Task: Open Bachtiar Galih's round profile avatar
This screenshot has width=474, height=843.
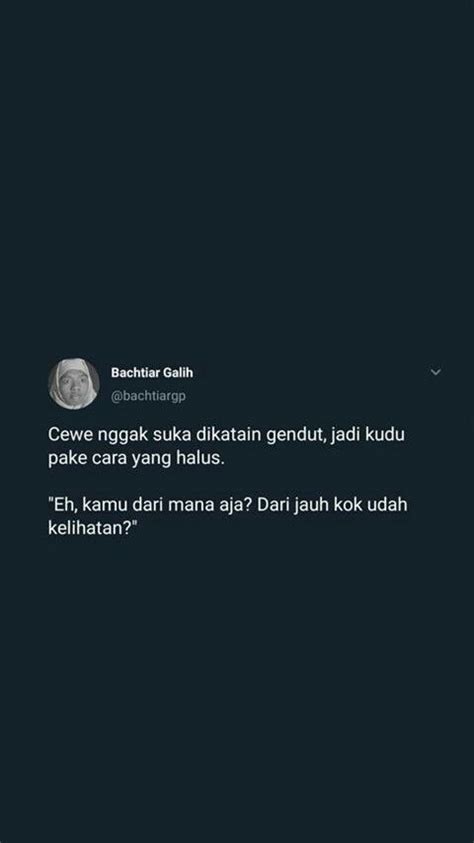Action: pos(74,383)
